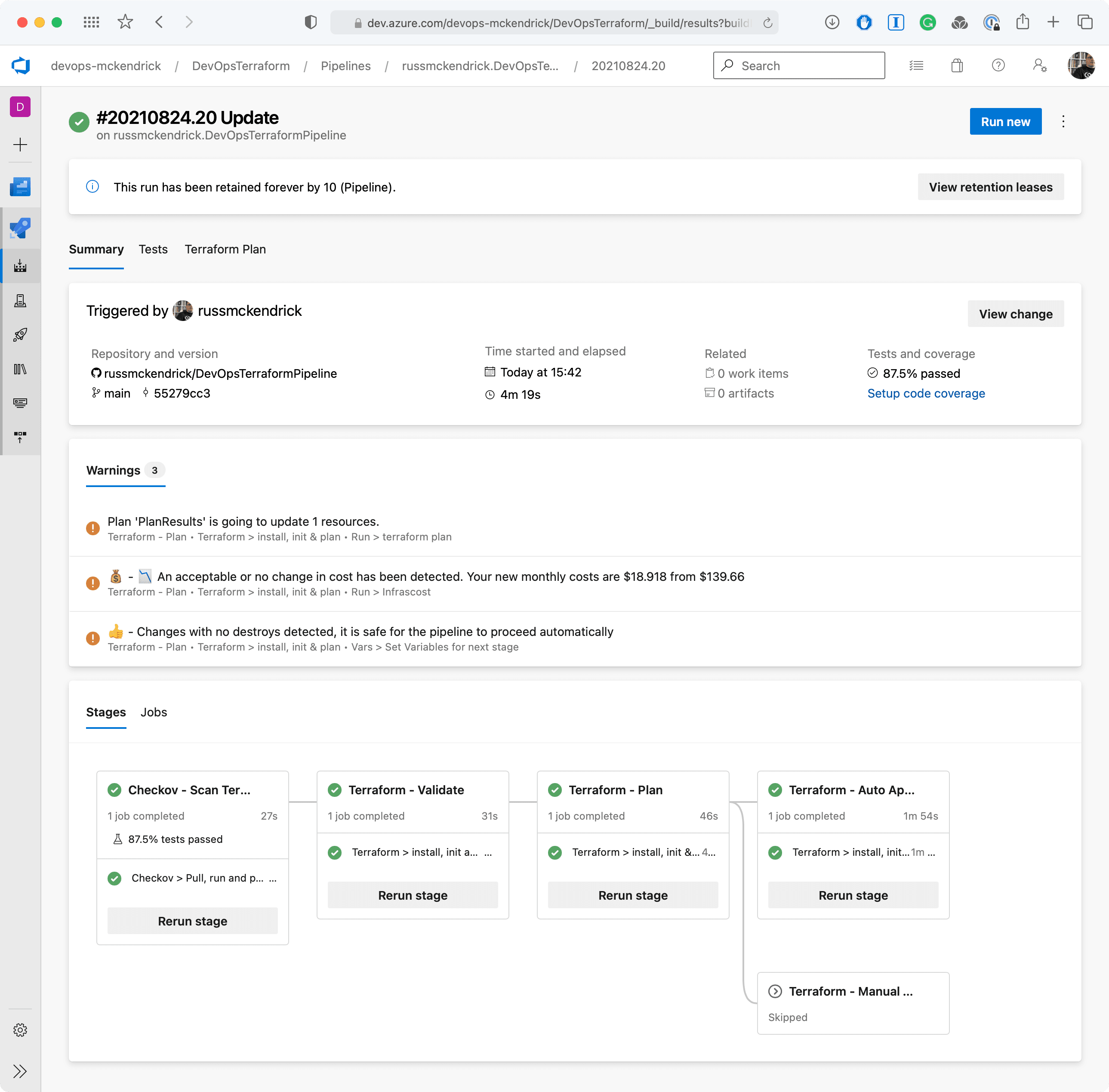Open Test Plans flask icon
This screenshot has width=1109, height=1092.
pyautogui.click(x=20, y=300)
